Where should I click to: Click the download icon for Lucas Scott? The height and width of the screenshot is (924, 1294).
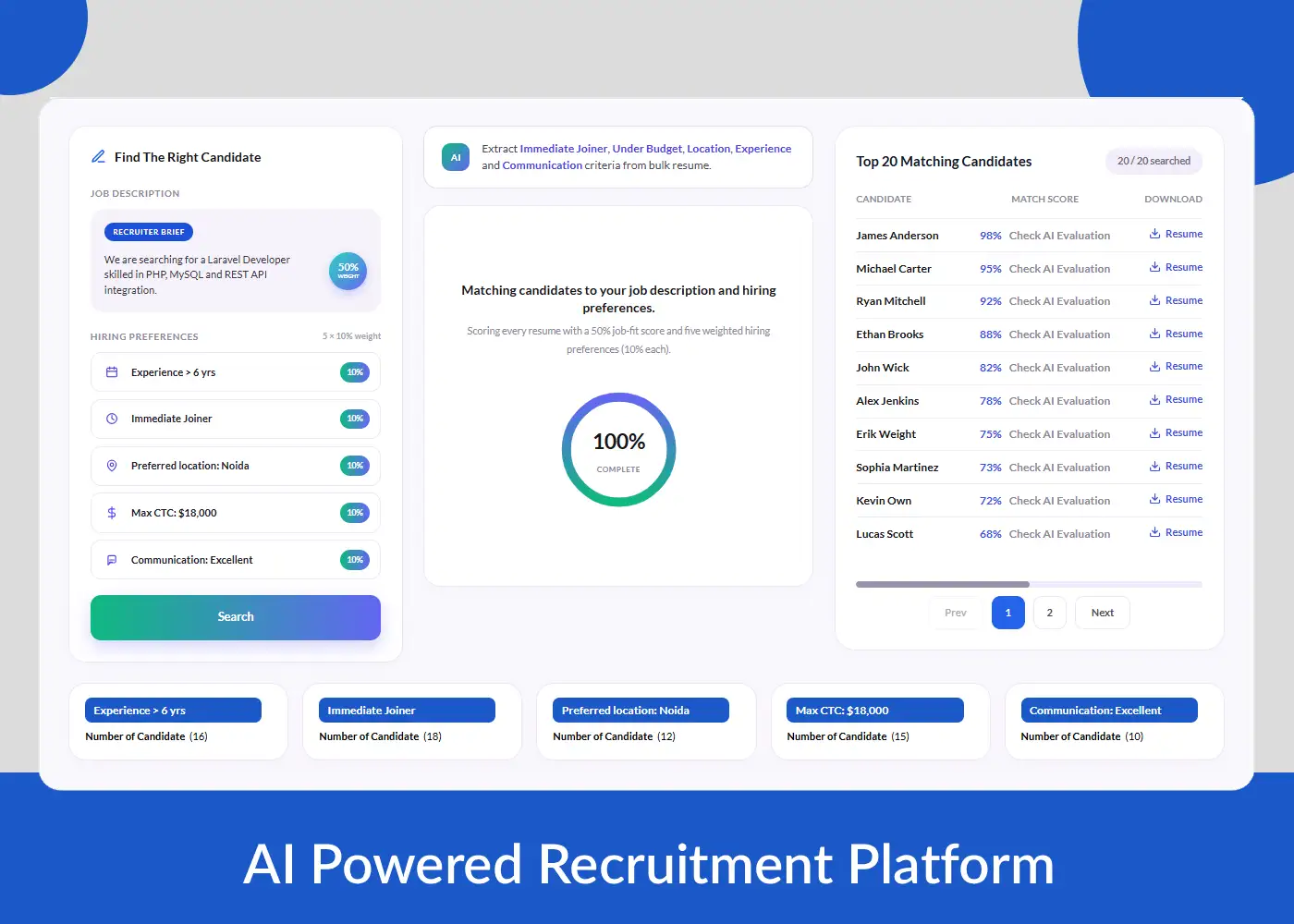click(x=1154, y=532)
